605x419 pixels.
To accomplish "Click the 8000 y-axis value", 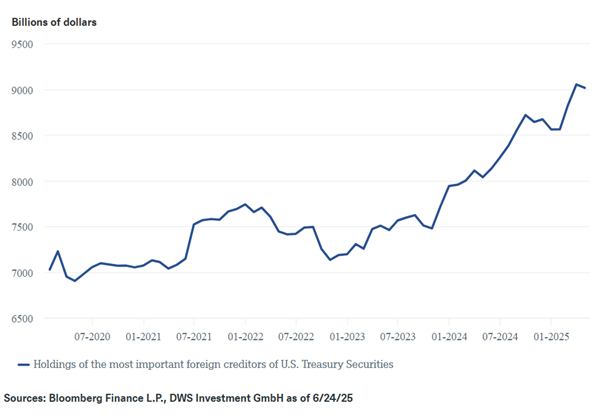I will (x=22, y=182).
